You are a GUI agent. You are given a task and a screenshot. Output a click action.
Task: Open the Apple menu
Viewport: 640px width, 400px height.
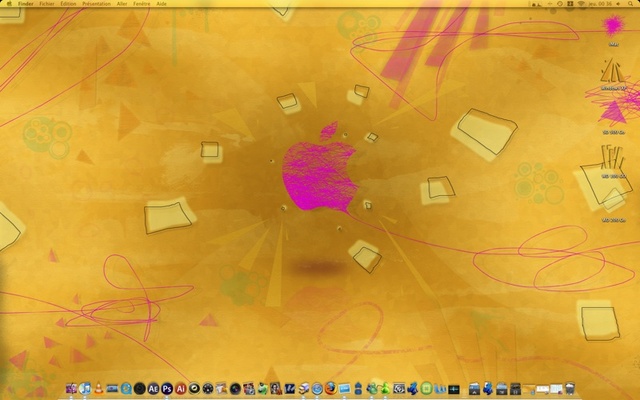point(9,4)
